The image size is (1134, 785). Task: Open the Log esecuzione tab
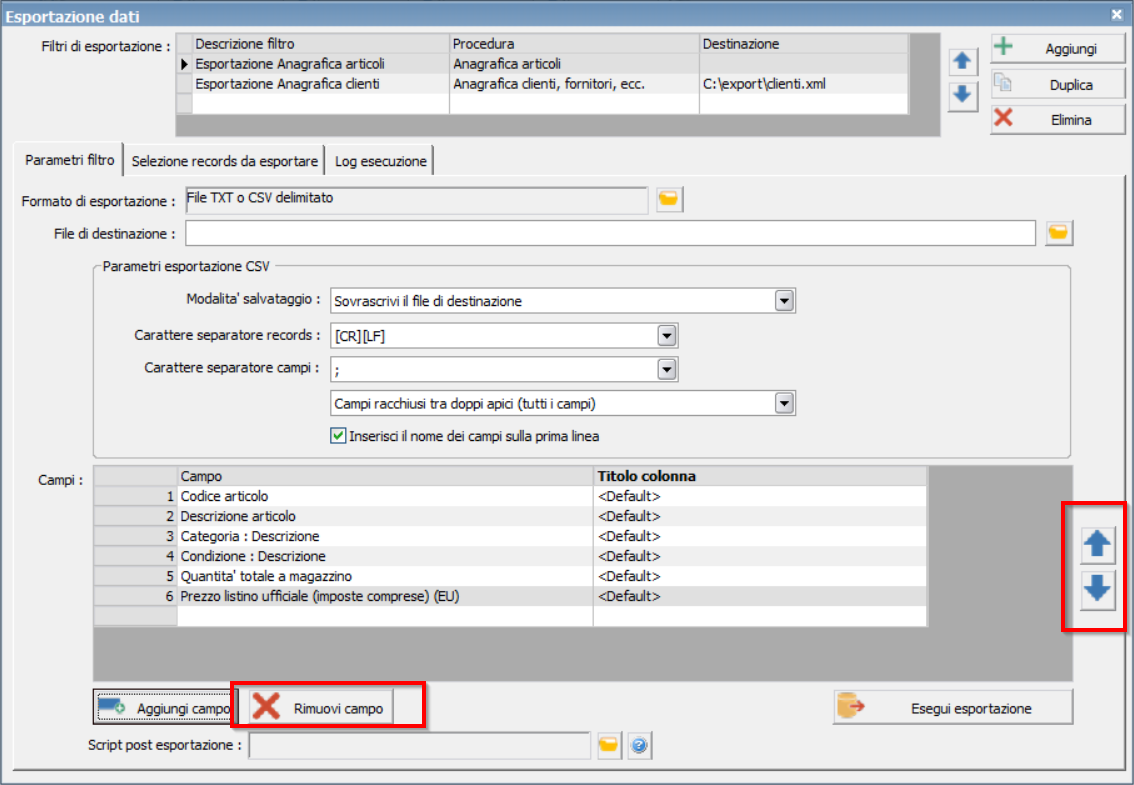380,161
